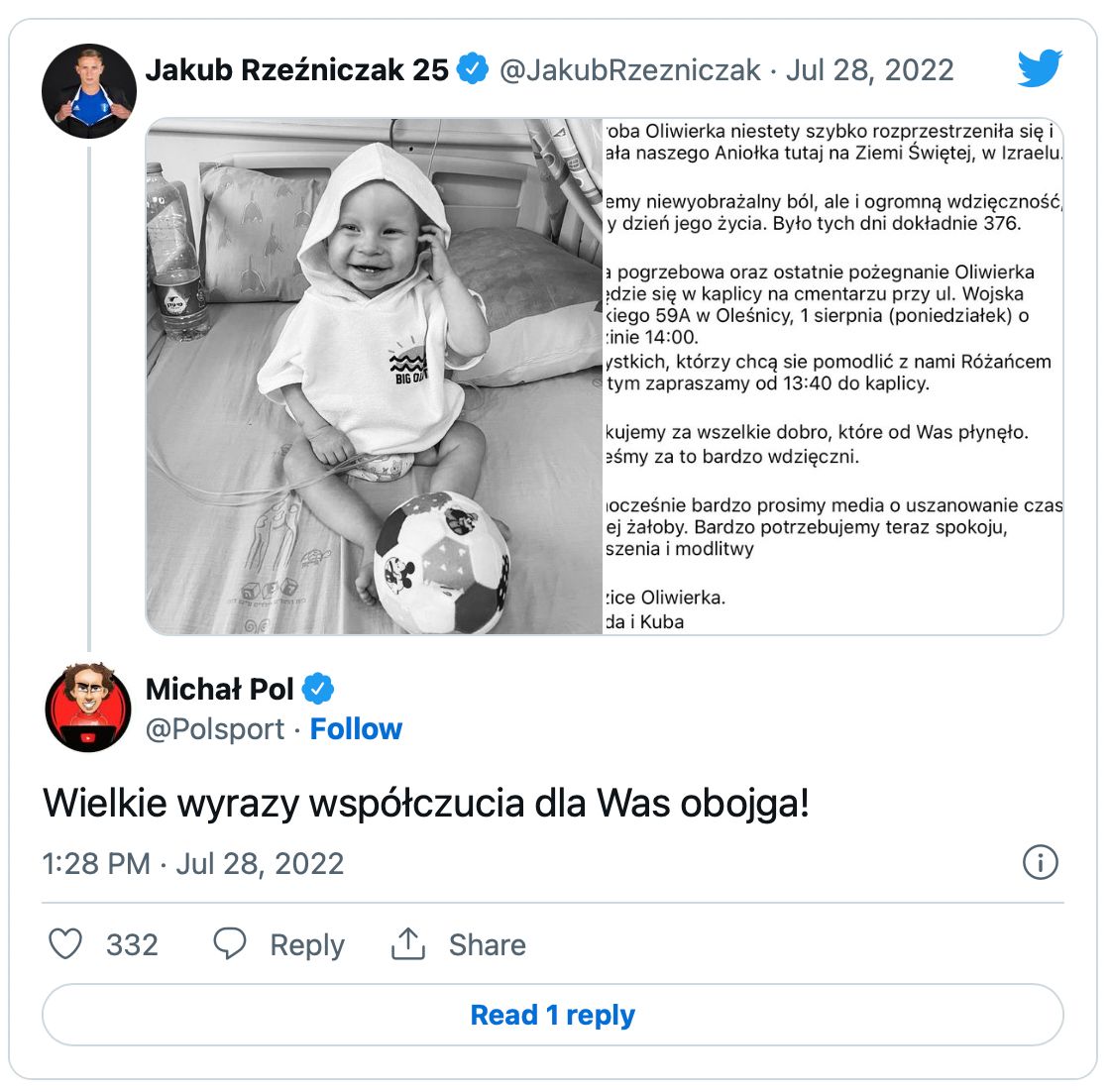Open the 1:28 PM Jul 28, 2022 timestamp
The image size is (1110, 1092).
(193, 863)
